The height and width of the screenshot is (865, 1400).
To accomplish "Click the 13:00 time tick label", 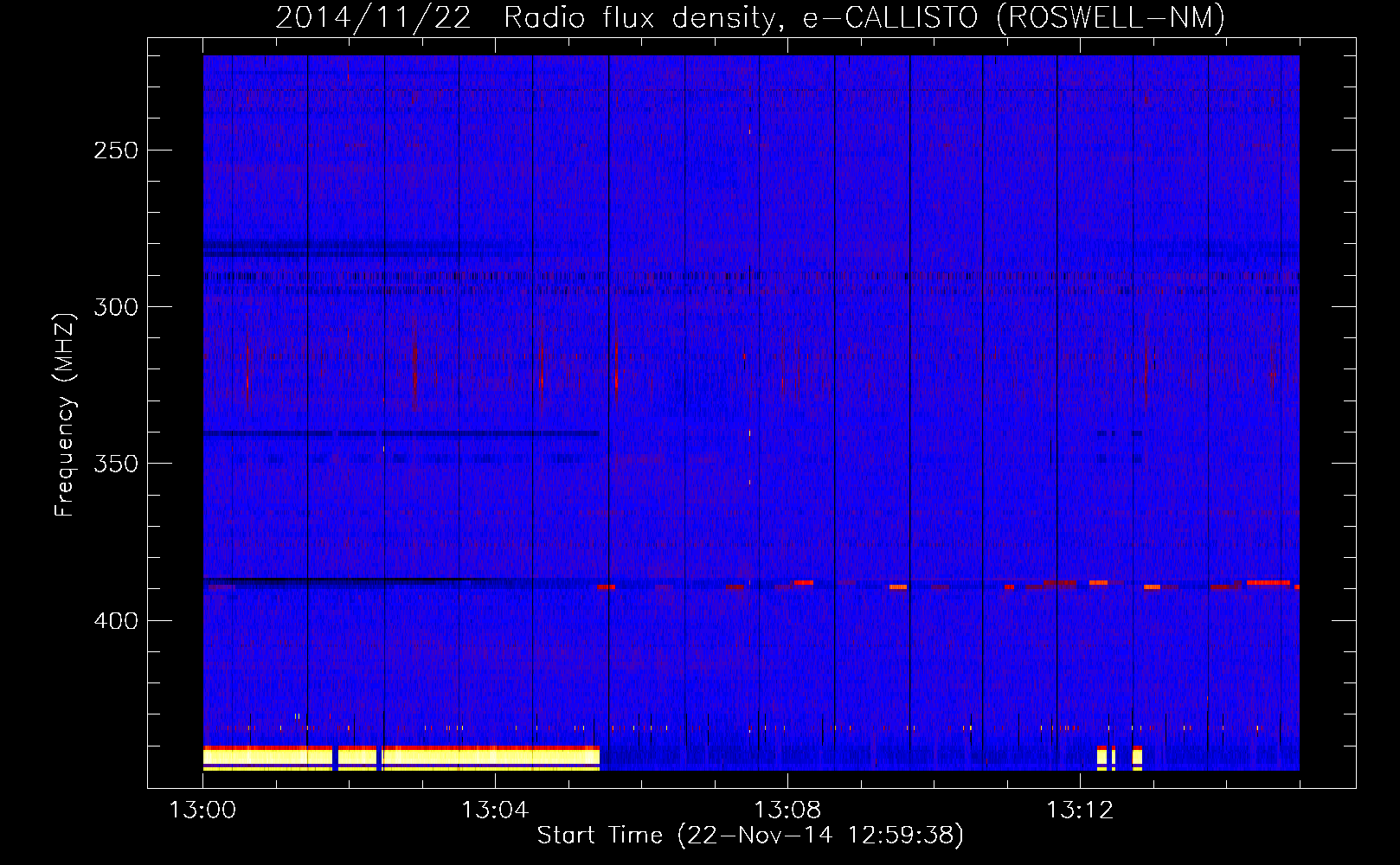I will (x=202, y=811).
